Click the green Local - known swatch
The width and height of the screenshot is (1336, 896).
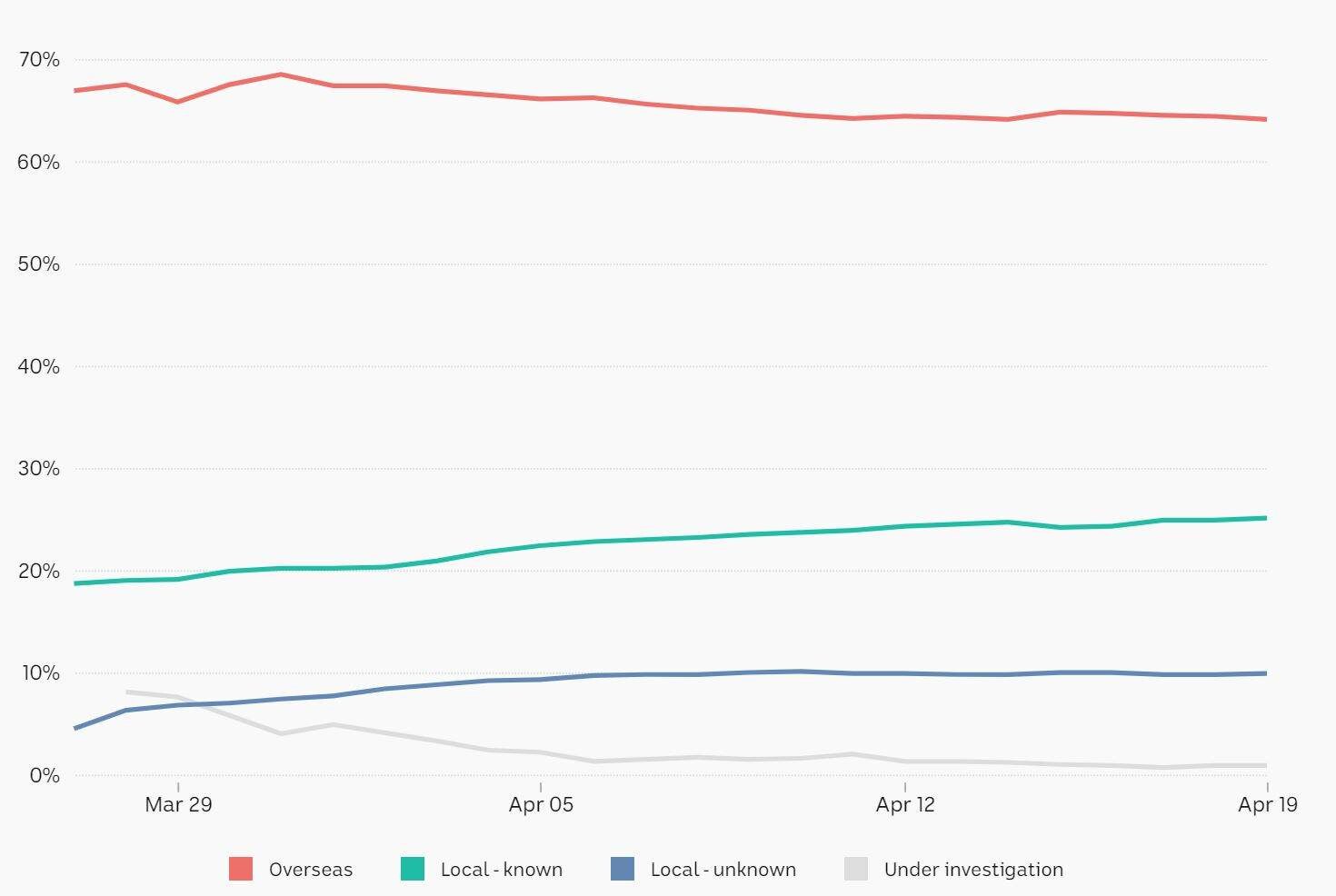click(413, 869)
